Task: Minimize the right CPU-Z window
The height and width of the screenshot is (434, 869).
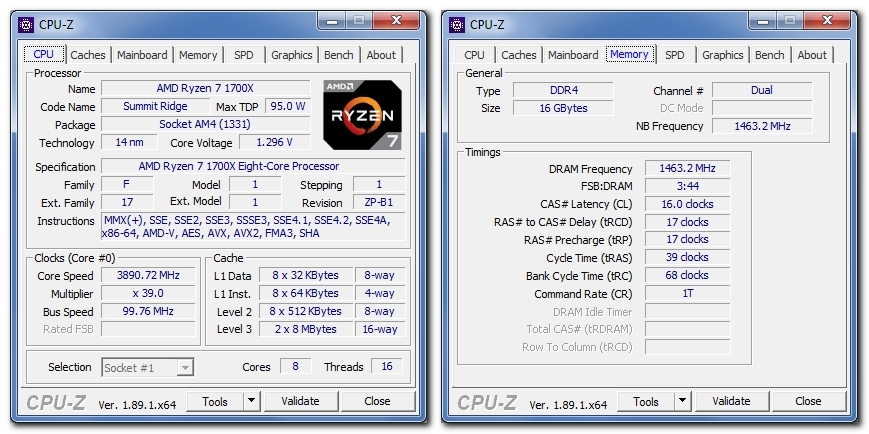Action: (763, 21)
